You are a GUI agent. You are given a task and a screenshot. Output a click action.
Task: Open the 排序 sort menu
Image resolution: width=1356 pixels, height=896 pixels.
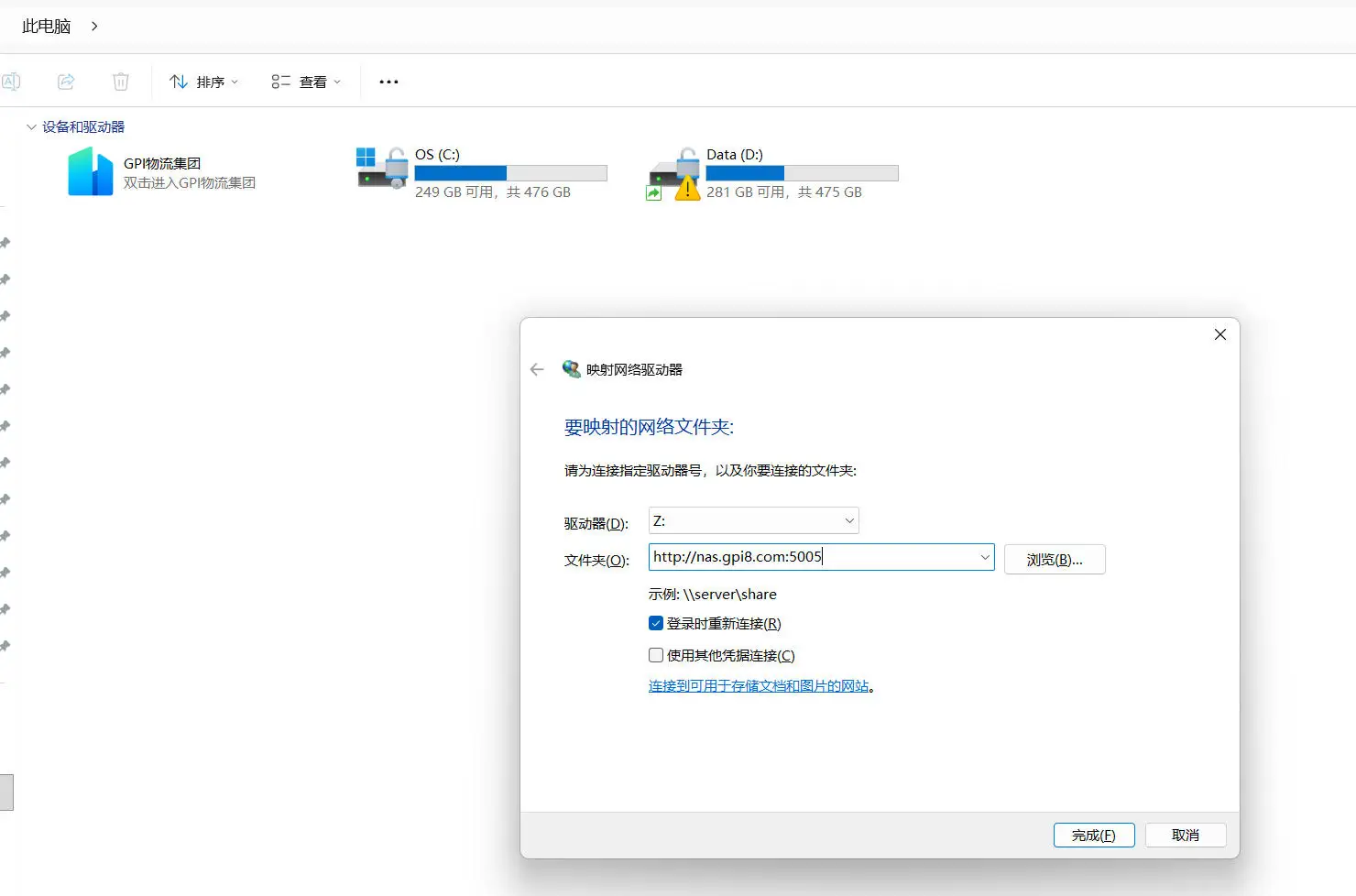(x=204, y=82)
